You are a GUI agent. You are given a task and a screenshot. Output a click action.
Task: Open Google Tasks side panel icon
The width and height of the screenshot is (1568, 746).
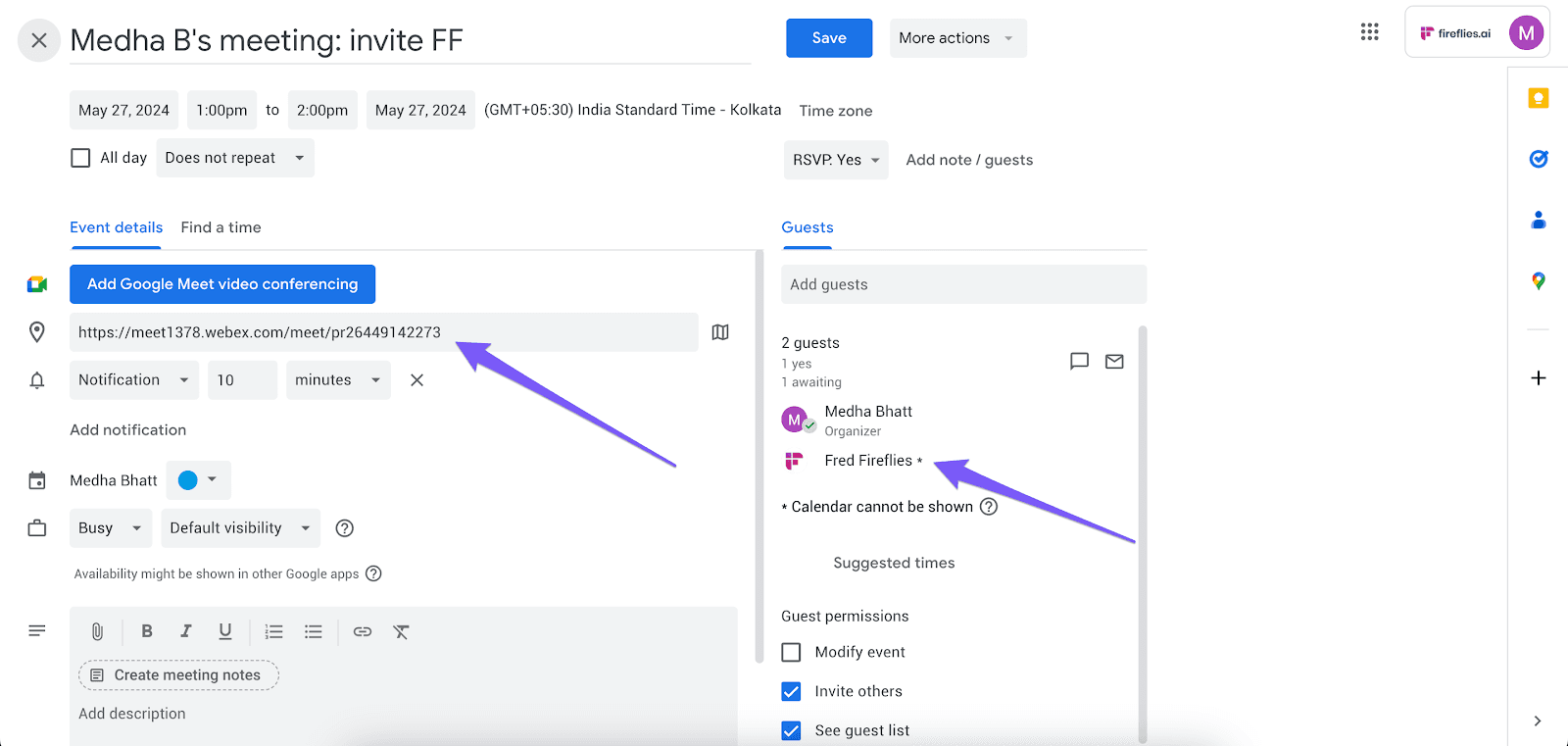pos(1538,159)
